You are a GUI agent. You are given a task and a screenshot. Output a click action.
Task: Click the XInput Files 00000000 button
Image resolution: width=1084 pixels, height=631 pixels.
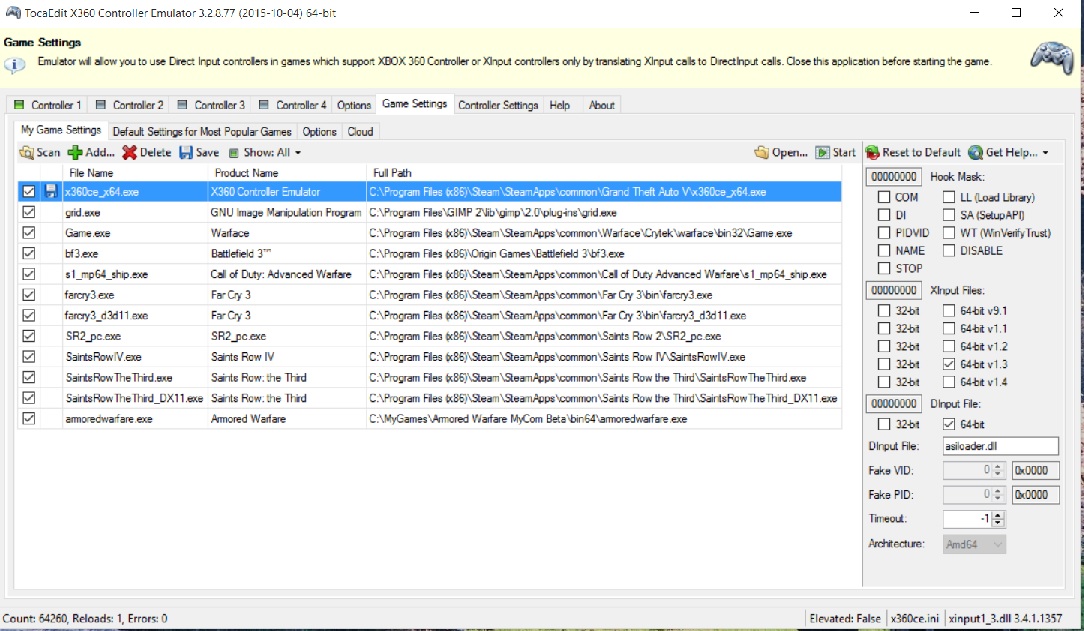coord(893,290)
